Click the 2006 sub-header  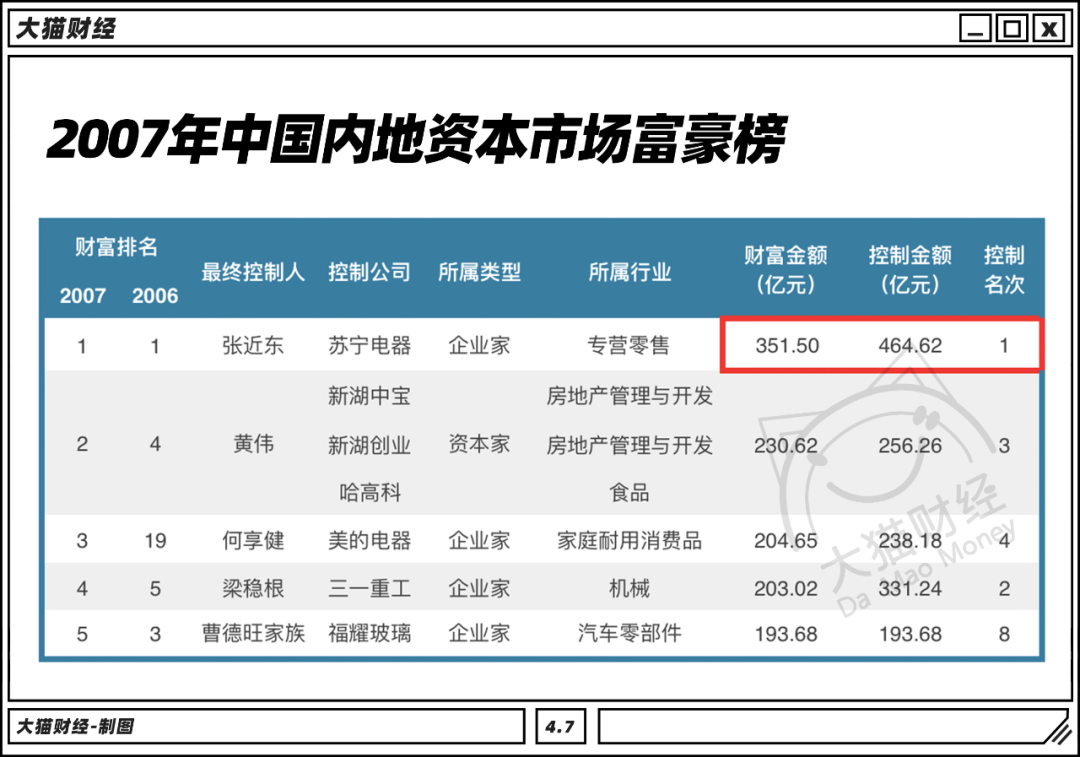point(155,295)
